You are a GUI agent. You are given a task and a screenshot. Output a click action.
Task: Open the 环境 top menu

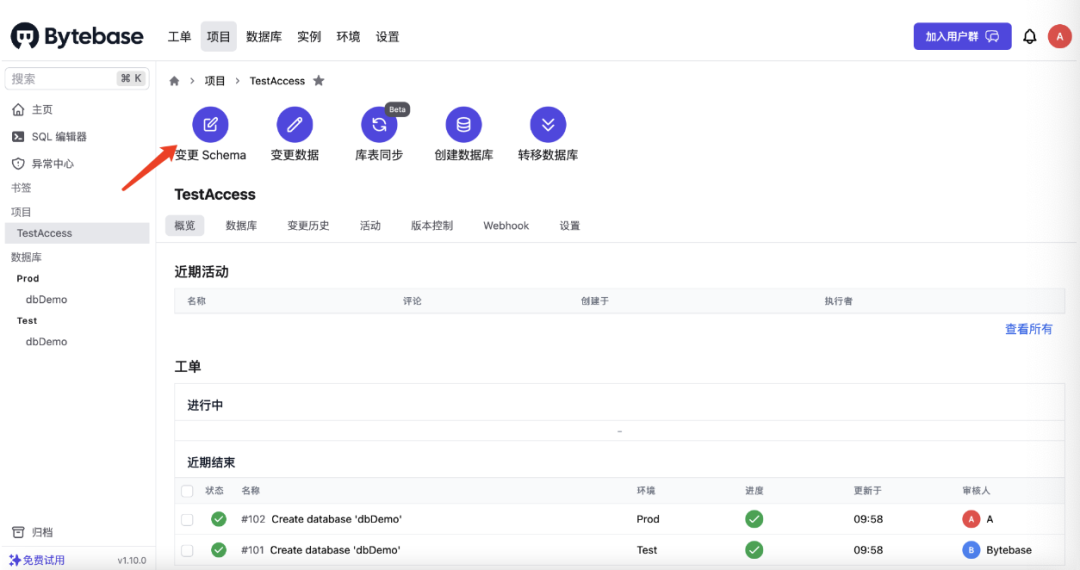pyautogui.click(x=349, y=36)
